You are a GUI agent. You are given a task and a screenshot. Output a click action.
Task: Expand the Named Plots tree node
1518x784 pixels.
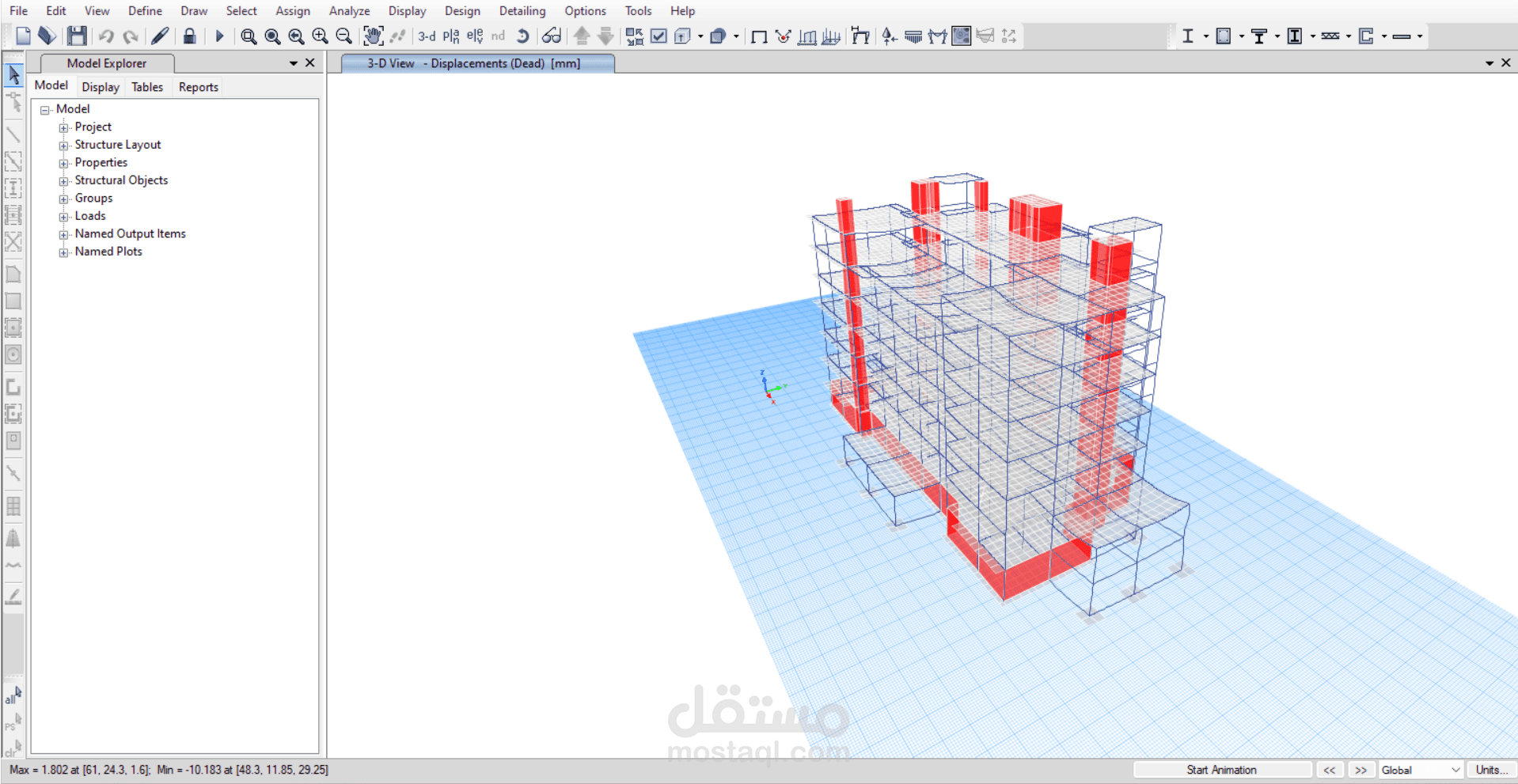tap(64, 252)
